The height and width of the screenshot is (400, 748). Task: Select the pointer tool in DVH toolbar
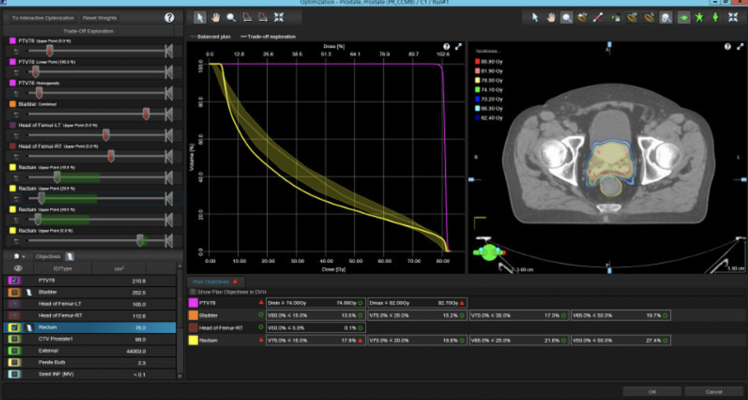(x=199, y=18)
